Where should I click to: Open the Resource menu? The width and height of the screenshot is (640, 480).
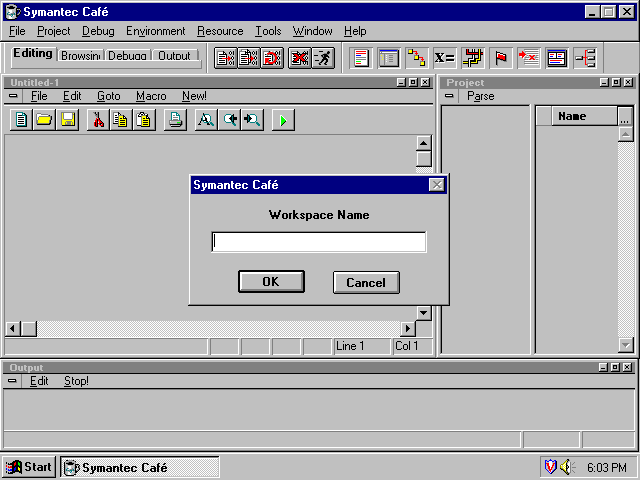(220, 31)
